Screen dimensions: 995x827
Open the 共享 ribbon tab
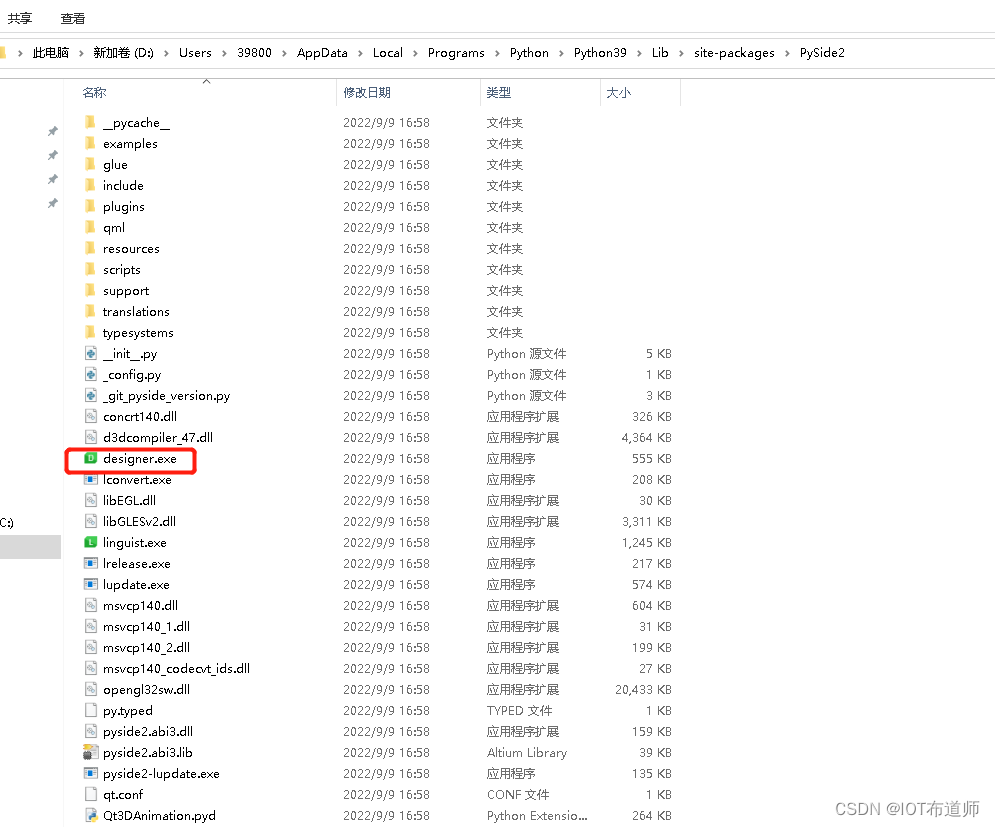pos(19,18)
